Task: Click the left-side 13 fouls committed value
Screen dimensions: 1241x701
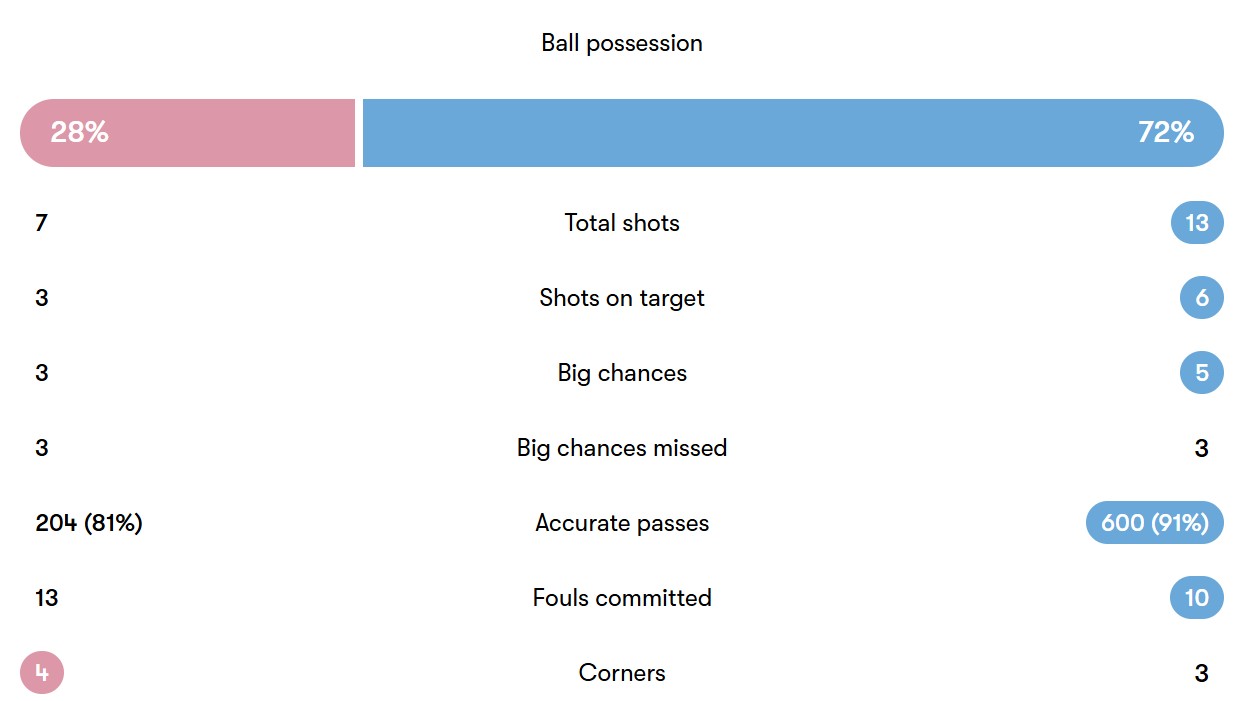Action: [x=46, y=598]
